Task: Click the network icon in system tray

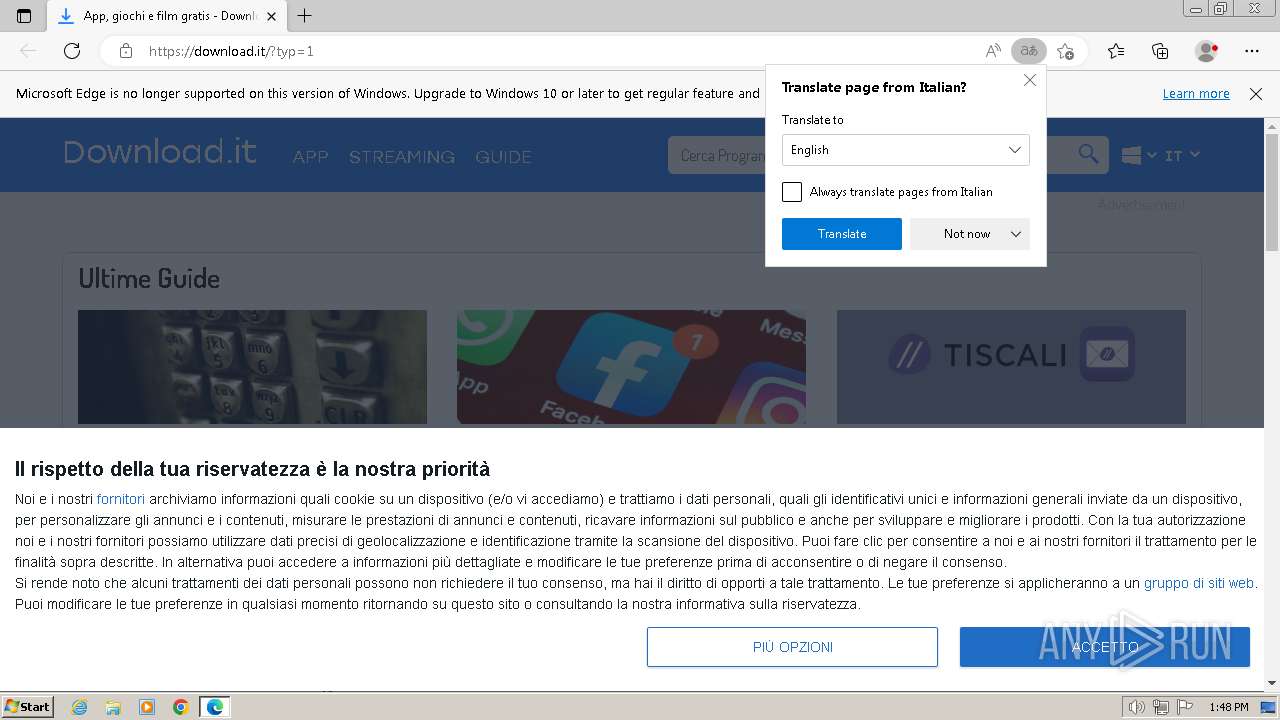Action: pos(1160,707)
